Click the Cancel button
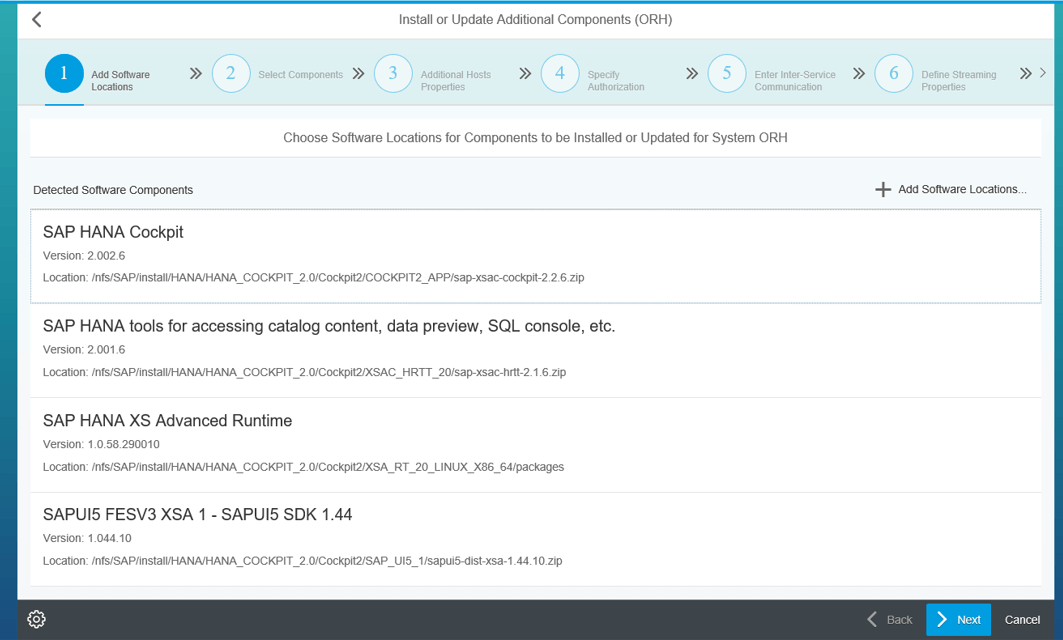 [1022, 620]
